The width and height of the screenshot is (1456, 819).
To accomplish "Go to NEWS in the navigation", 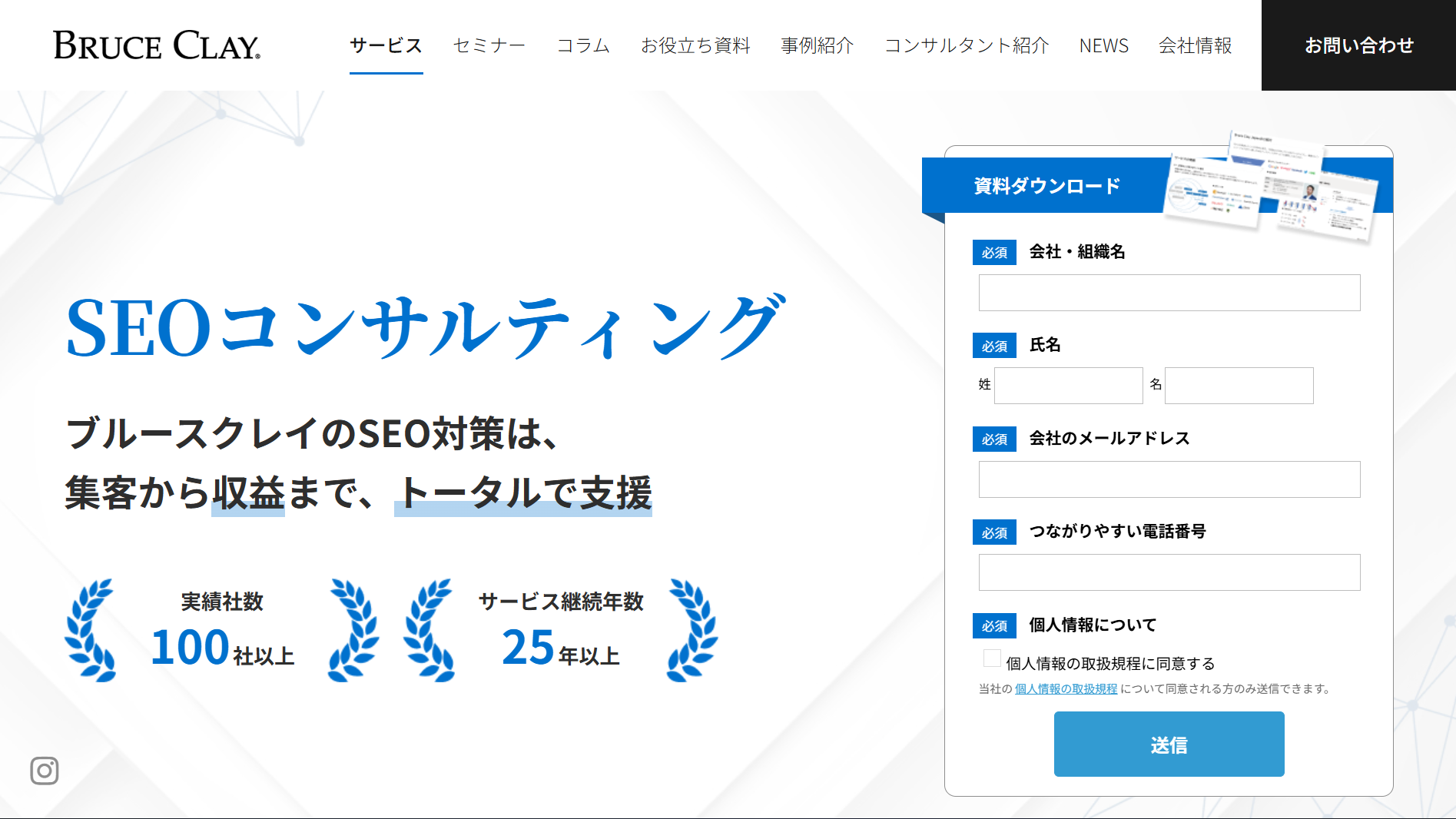I will tap(1103, 45).
